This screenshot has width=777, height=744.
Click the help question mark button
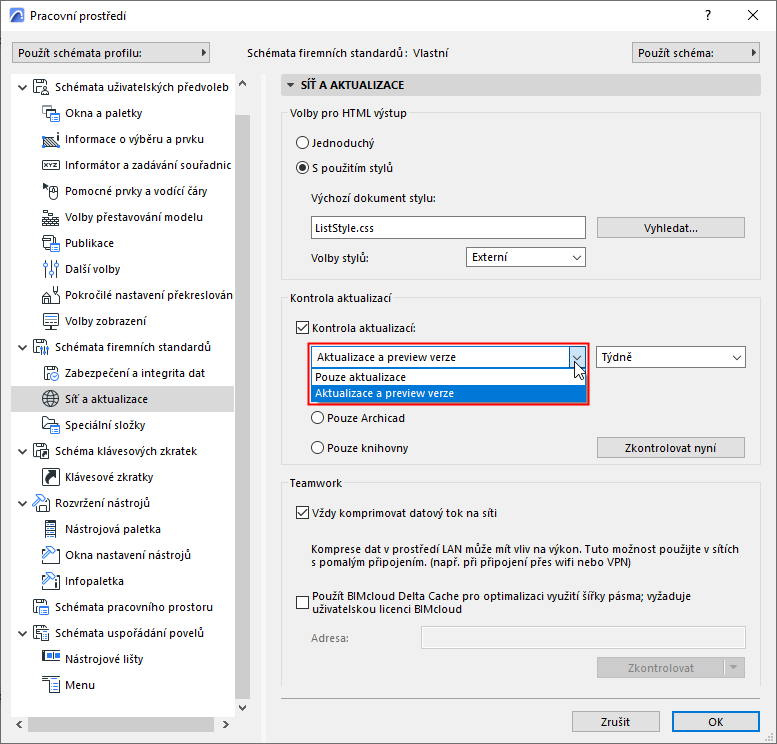pyautogui.click(x=708, y=15)
